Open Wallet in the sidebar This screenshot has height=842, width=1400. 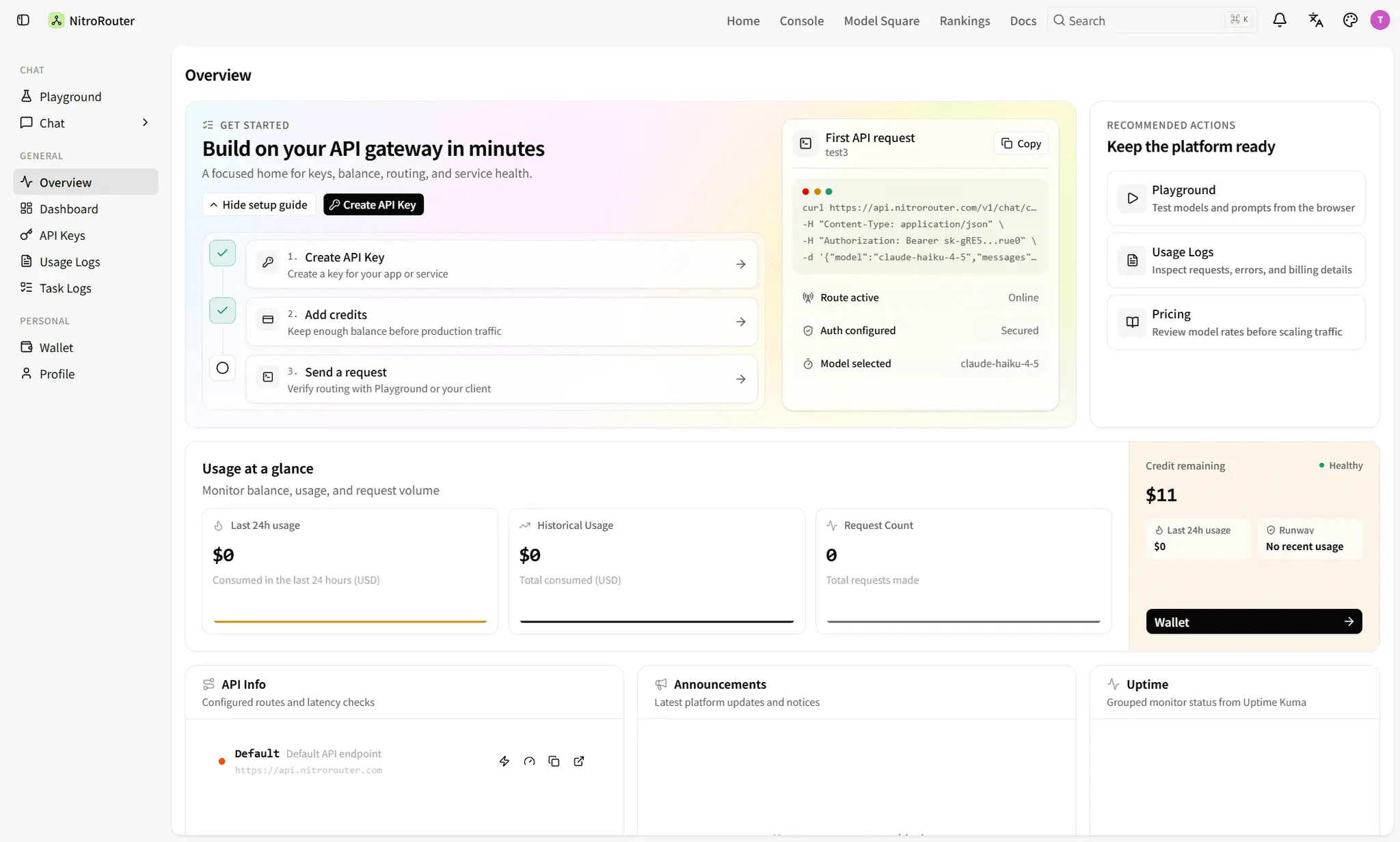point(85,347)
